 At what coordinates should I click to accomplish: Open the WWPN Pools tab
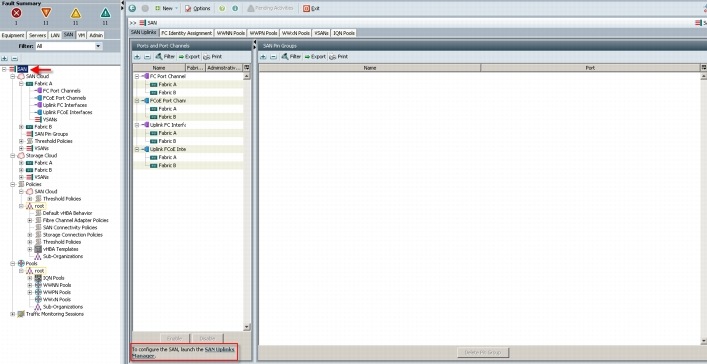pyautogui.click(x=263, y=33)
